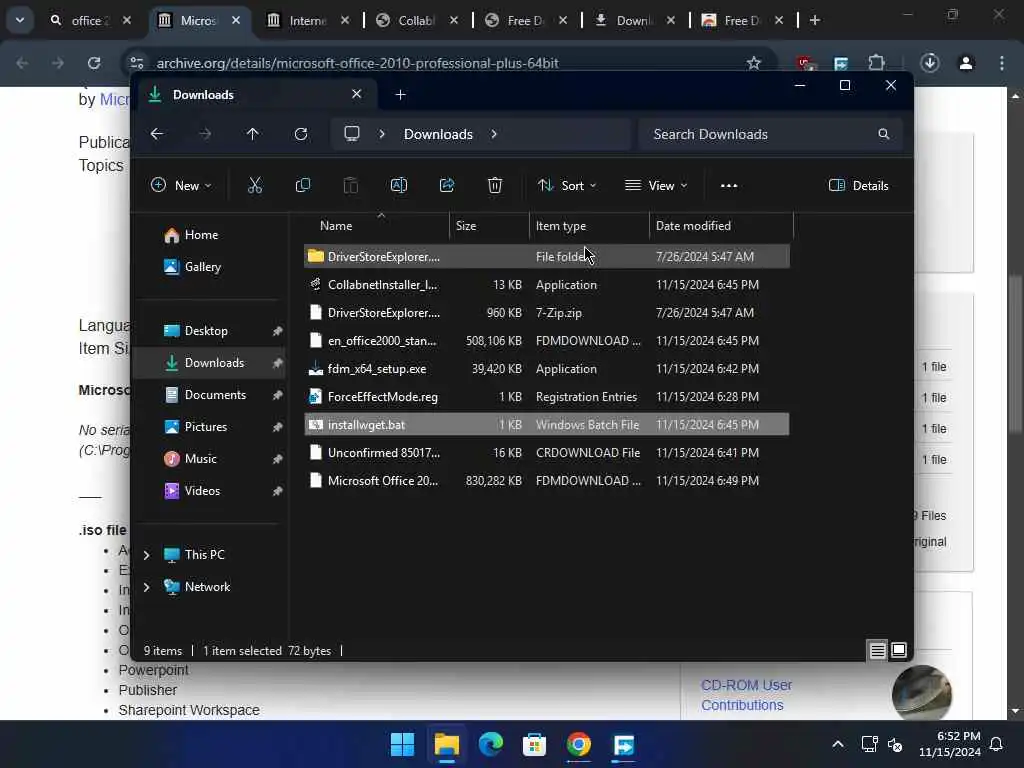Show hidden system tray icons
The width and height of the screenshot is (1024, 768).
pos(838,744)
